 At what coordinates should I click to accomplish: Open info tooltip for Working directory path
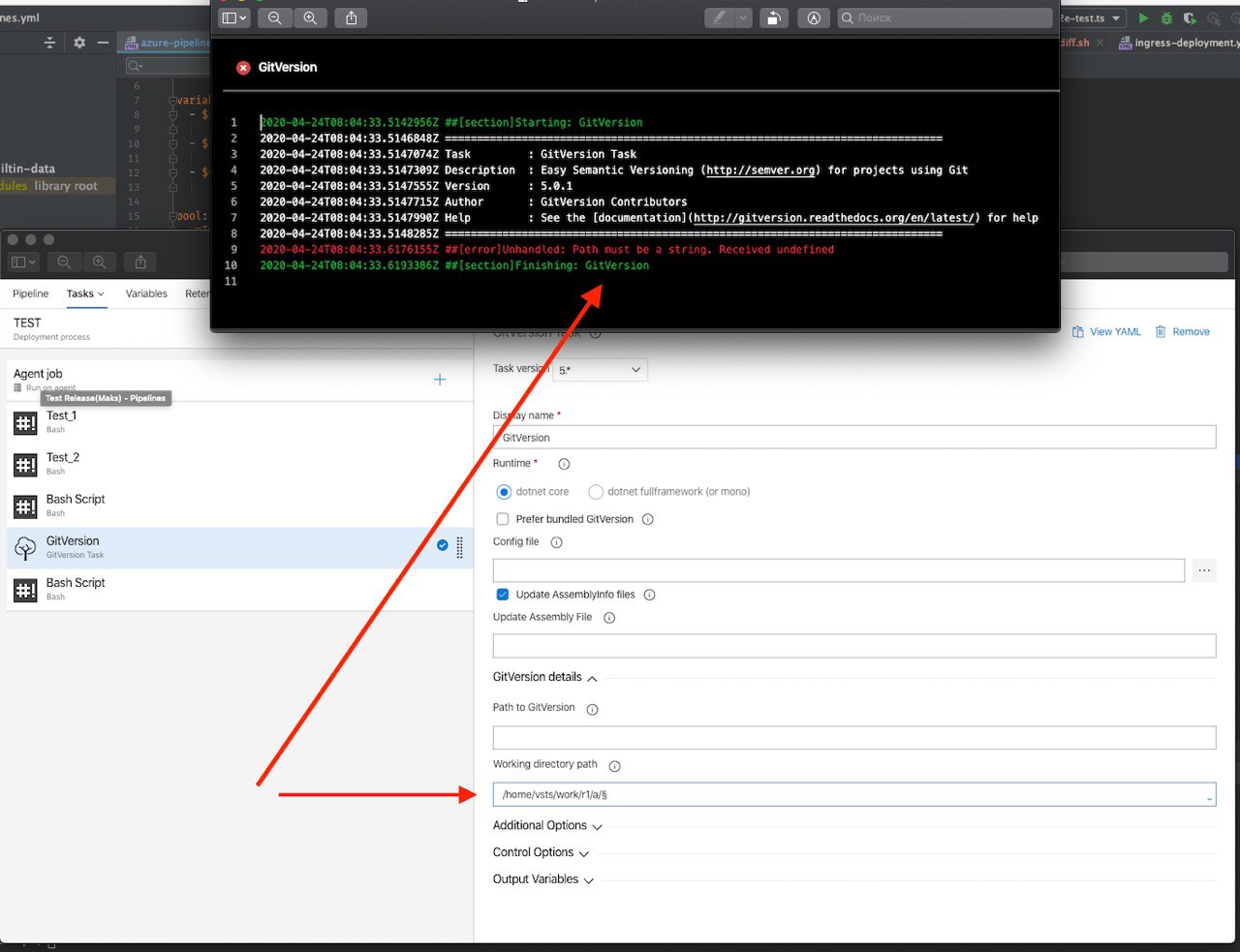(614, 766)
